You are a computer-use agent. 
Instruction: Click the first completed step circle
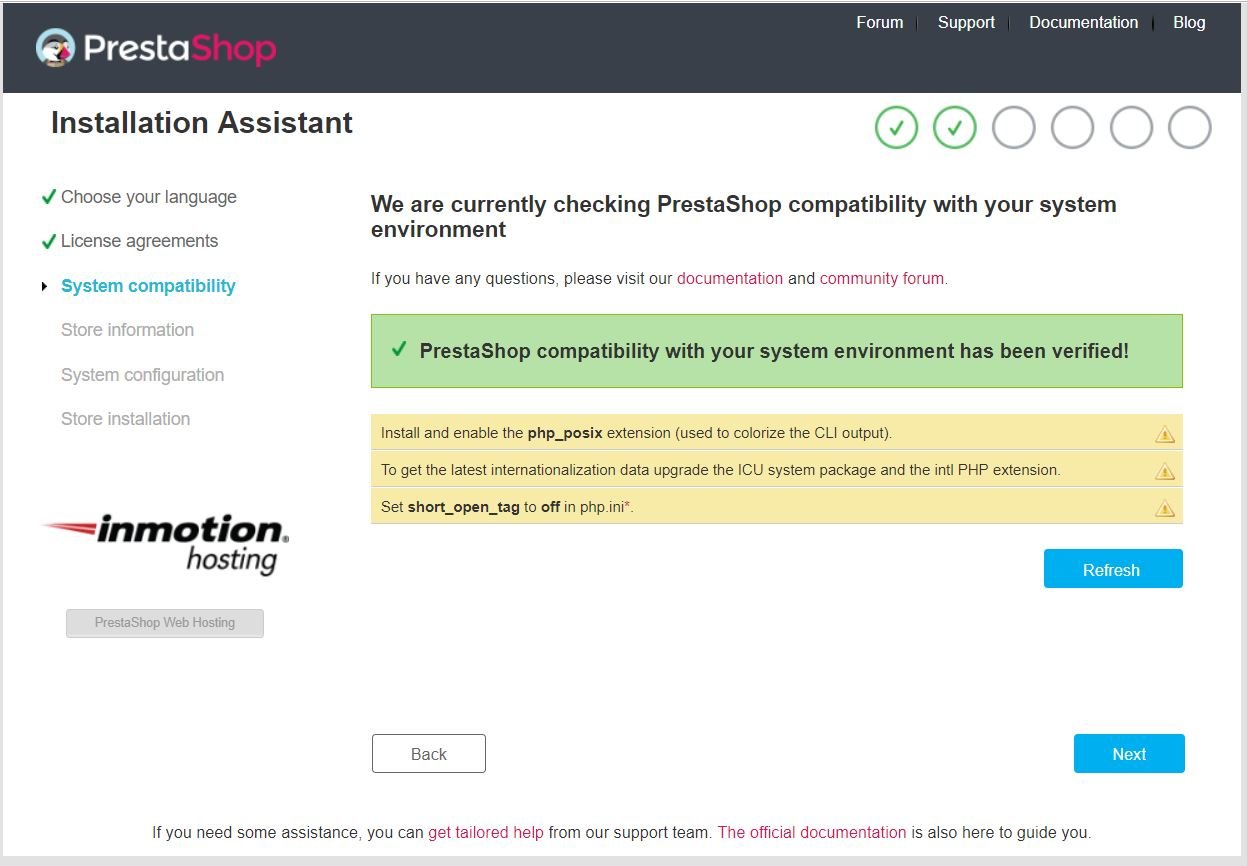pyautogui.click(x=896, y=128)
